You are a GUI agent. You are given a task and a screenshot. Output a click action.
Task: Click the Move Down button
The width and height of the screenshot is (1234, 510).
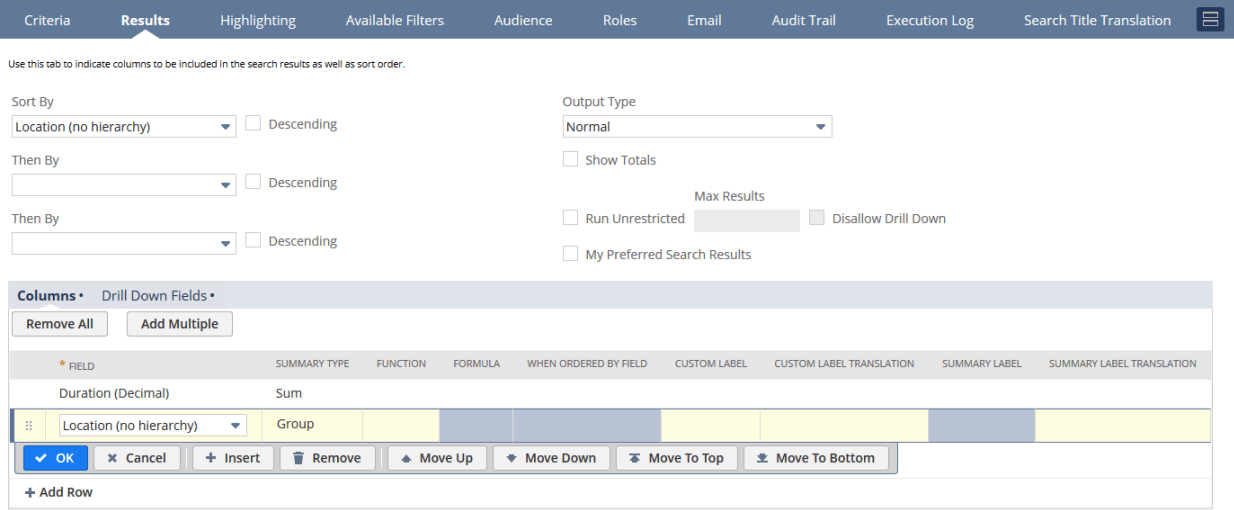click(551, 458)
